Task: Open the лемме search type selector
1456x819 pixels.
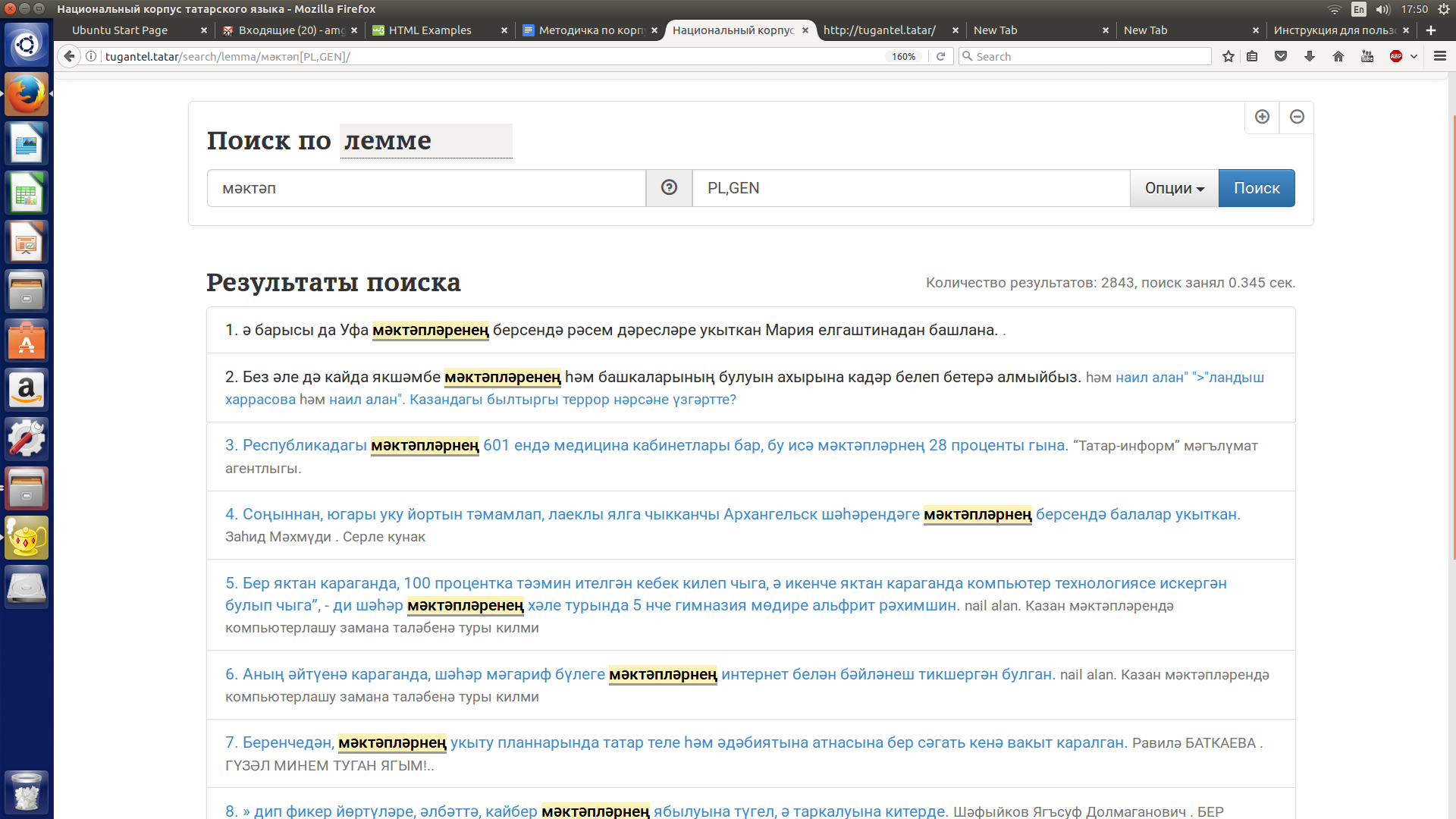Action: click(425, 141)
